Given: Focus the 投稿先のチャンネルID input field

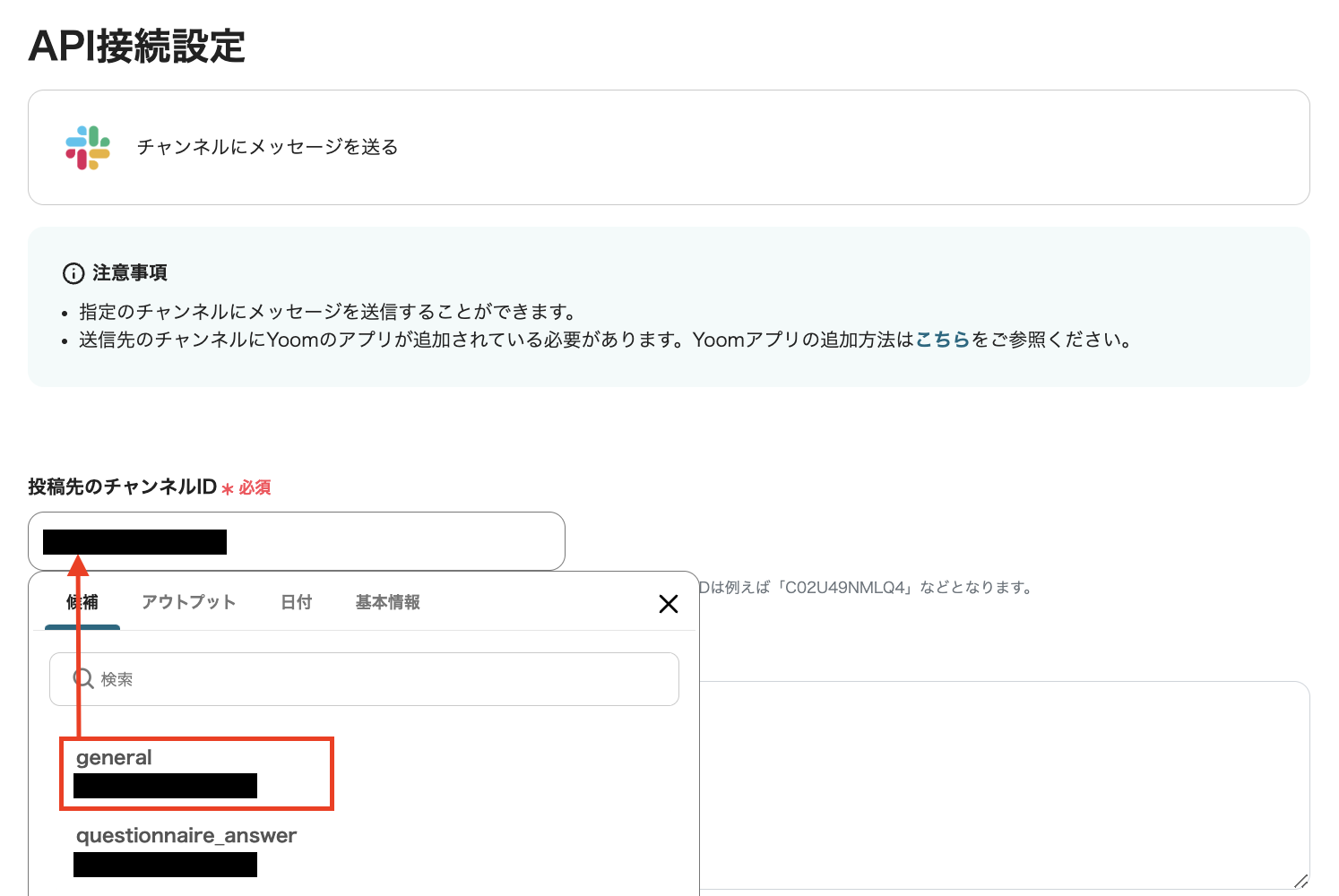Looking at the screenshot, I should click(394, 541).
